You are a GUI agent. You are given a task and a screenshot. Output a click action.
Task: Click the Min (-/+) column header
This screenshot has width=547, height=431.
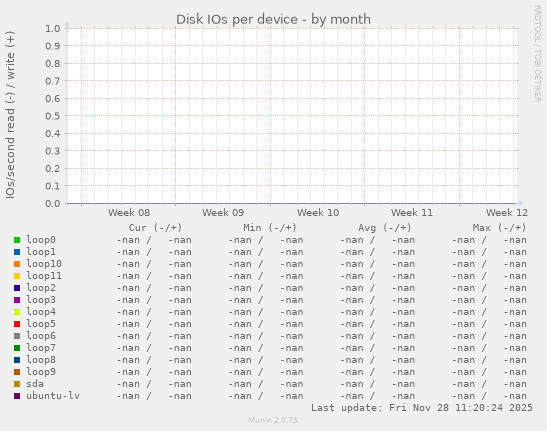270,228
